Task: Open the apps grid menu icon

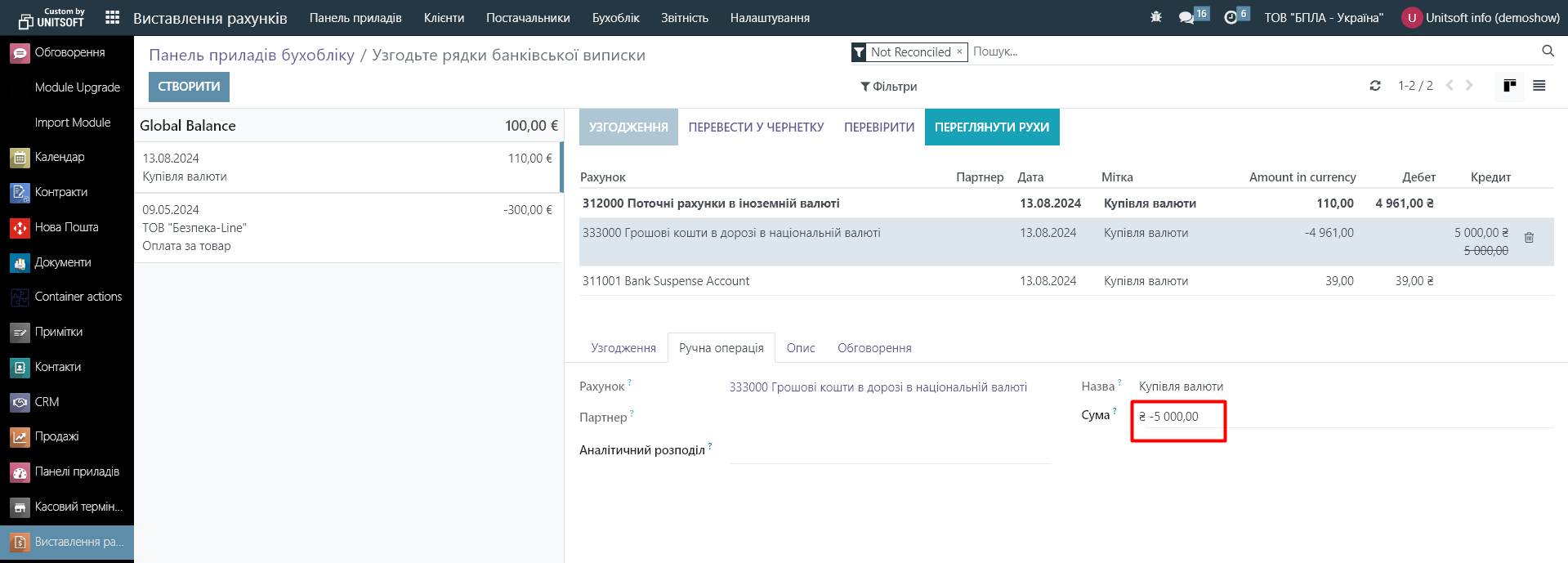Action: tap(113, 17)
